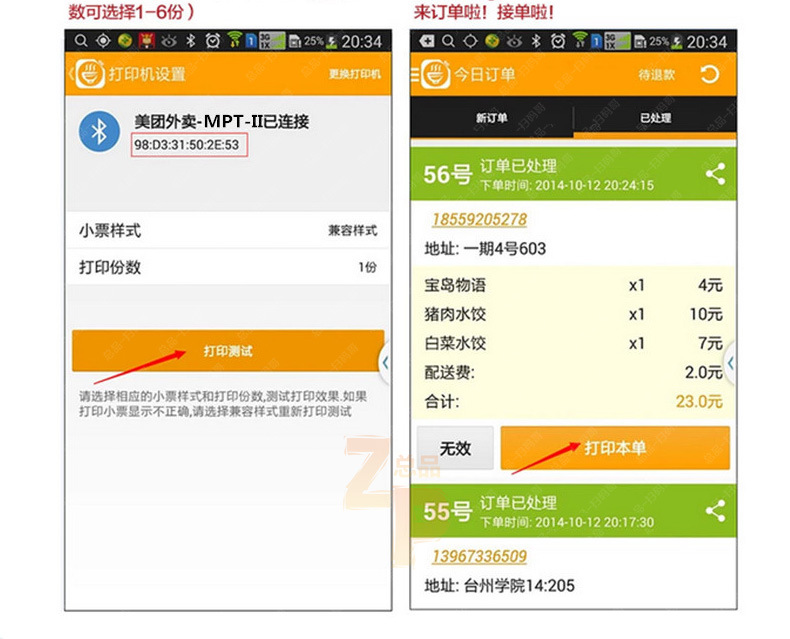Share order 56号 using share icon
The width and height of the screenshot is (790, 639).
point(715,174)
